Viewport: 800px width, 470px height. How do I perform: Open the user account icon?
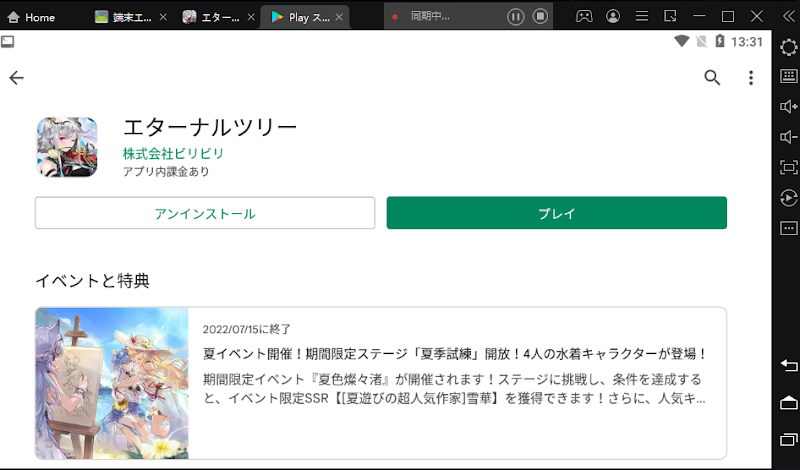613,16
